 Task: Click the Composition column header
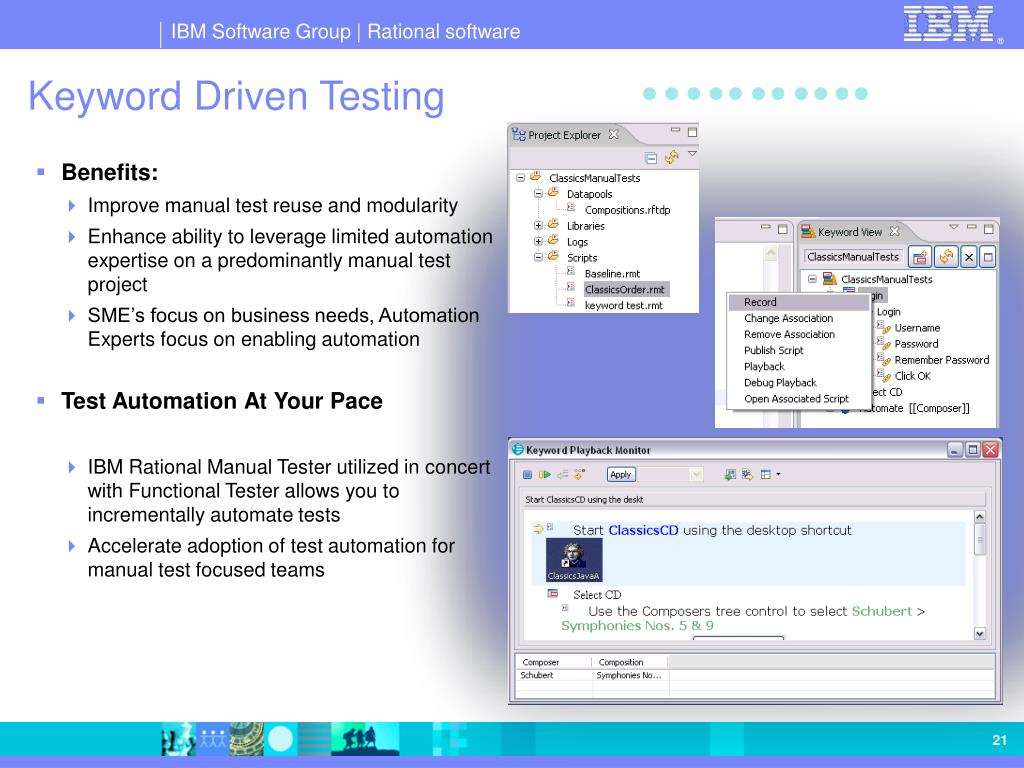coord(630,662)
